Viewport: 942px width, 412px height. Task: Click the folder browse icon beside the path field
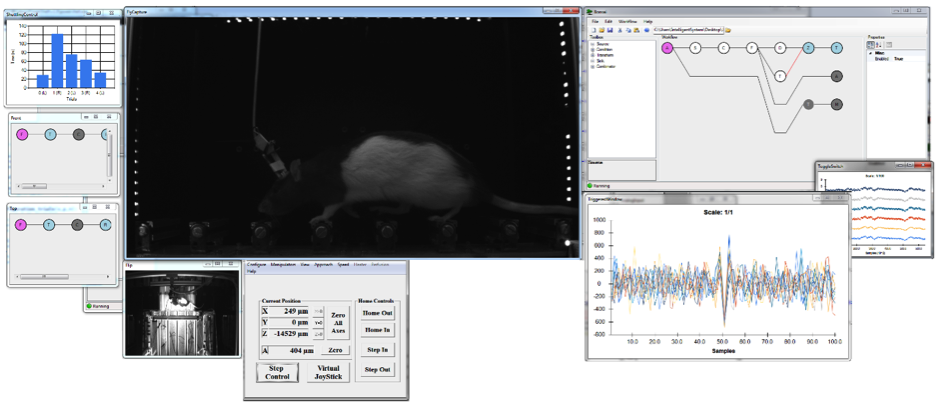pyautogui.click(x=727, y=31)
